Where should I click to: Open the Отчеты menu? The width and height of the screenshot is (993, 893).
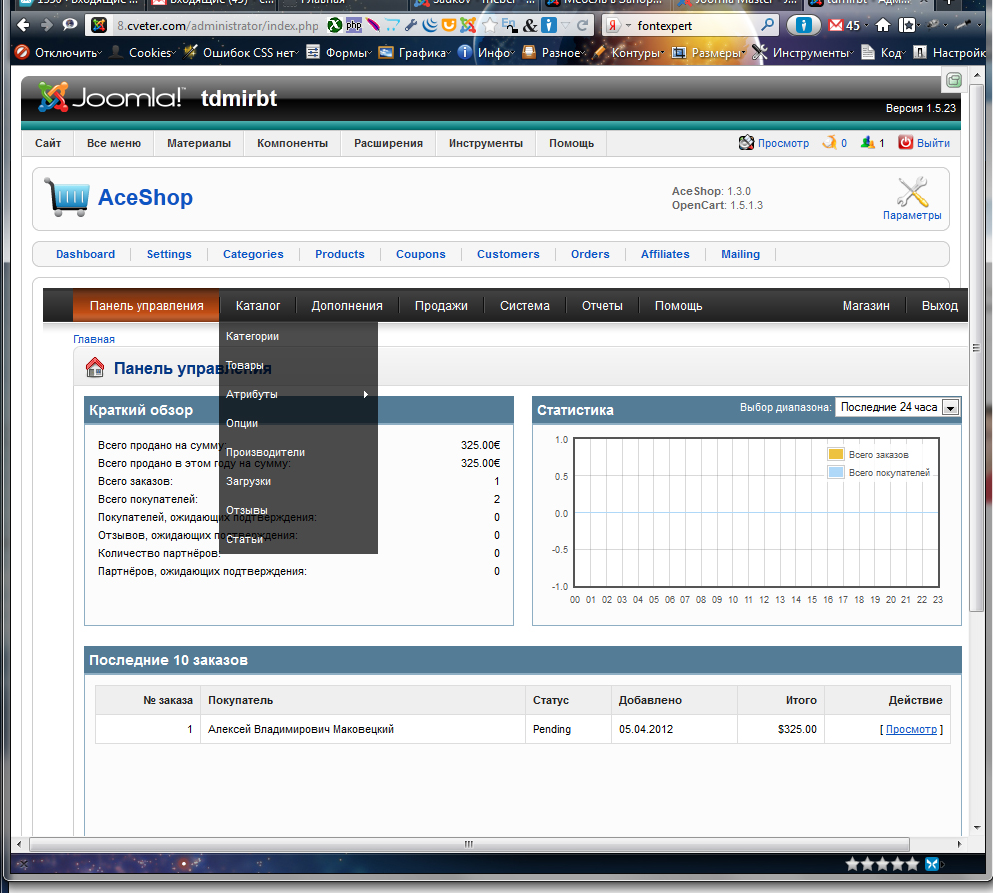(x=602, y=306)
